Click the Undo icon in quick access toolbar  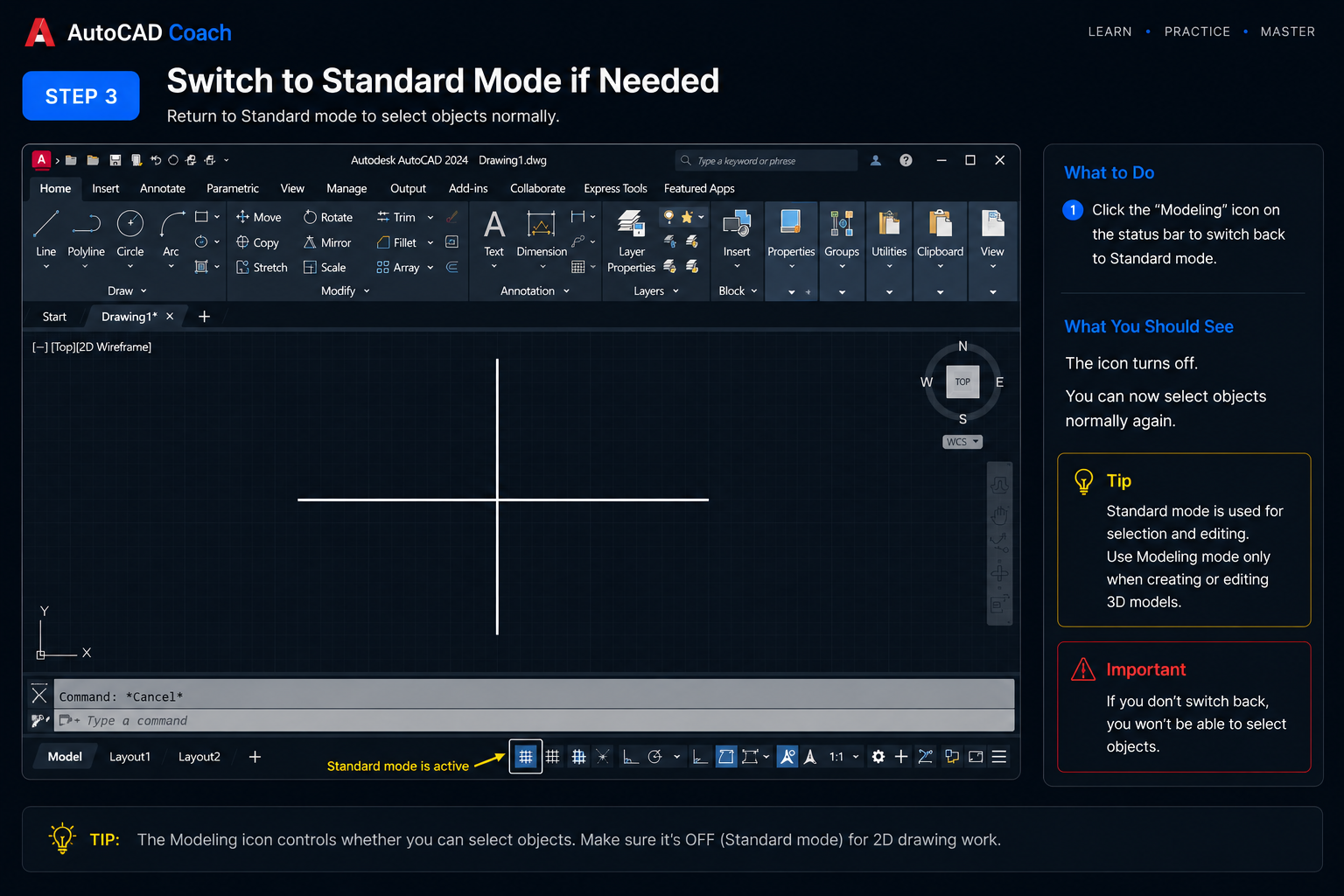pos(156,160)
